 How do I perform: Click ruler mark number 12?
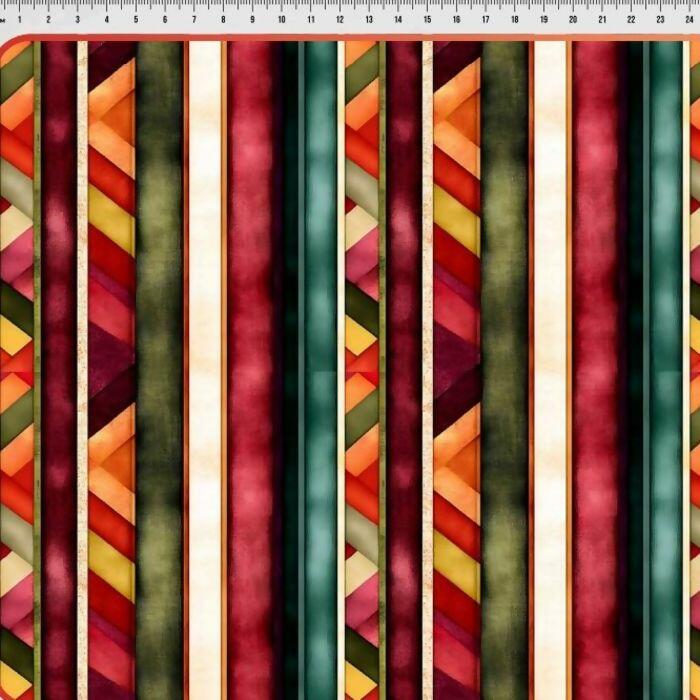pos(340,19)
